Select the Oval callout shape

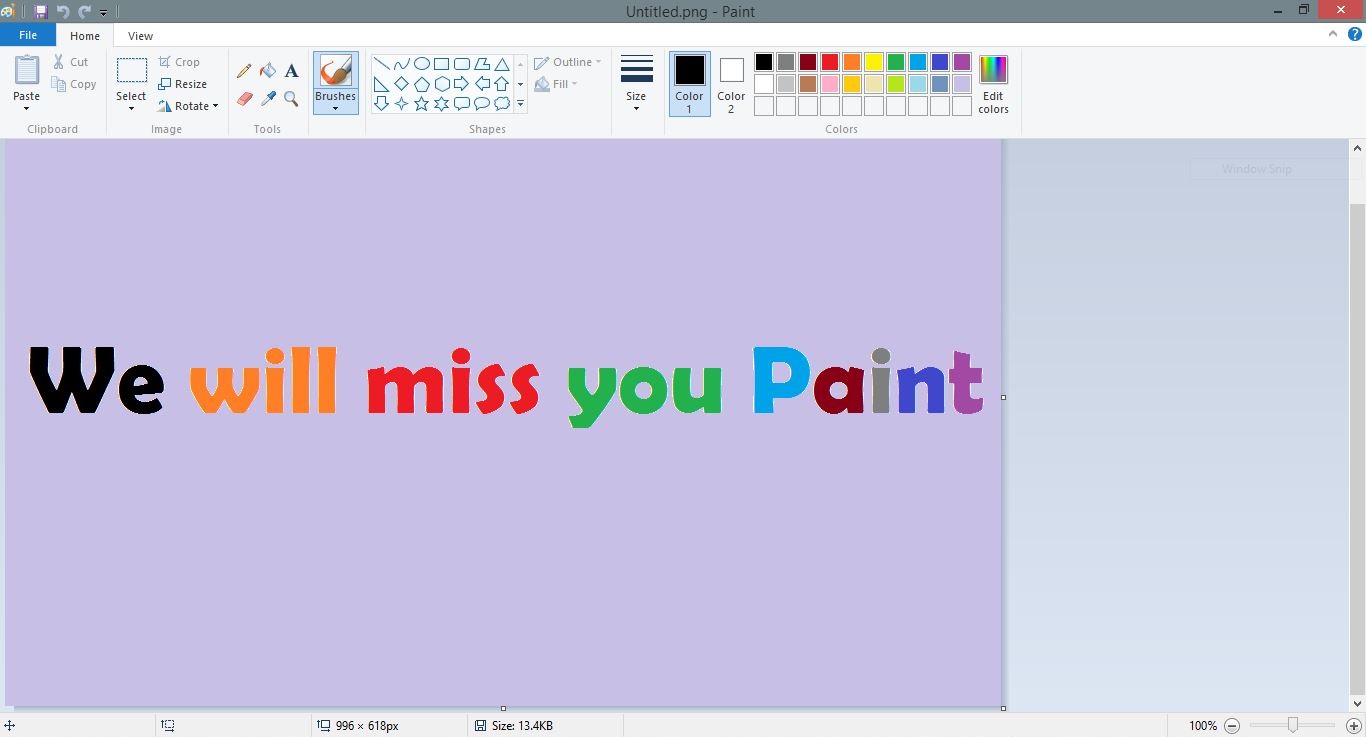(482, 104)
